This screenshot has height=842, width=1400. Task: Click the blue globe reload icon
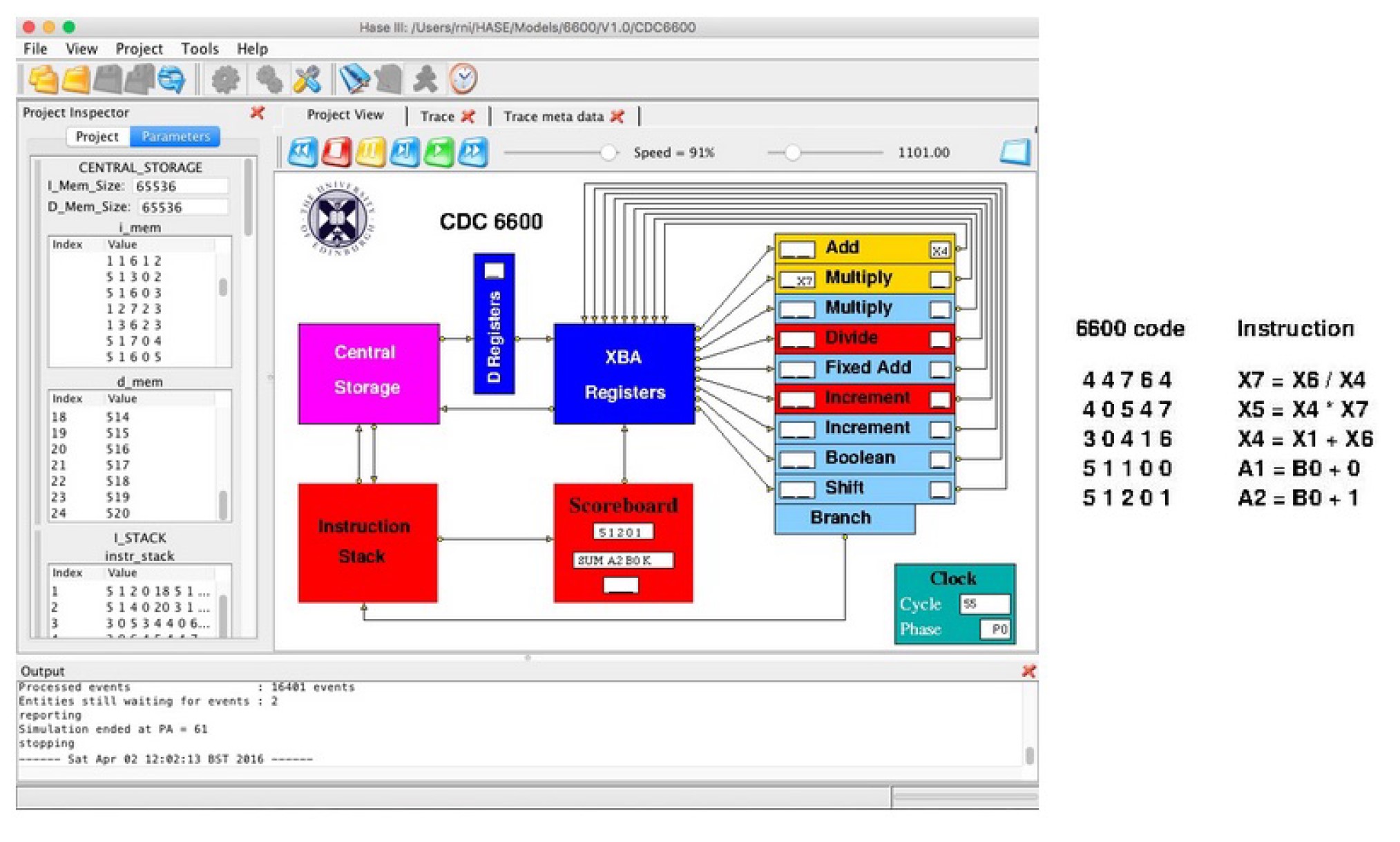pos(171,79)
